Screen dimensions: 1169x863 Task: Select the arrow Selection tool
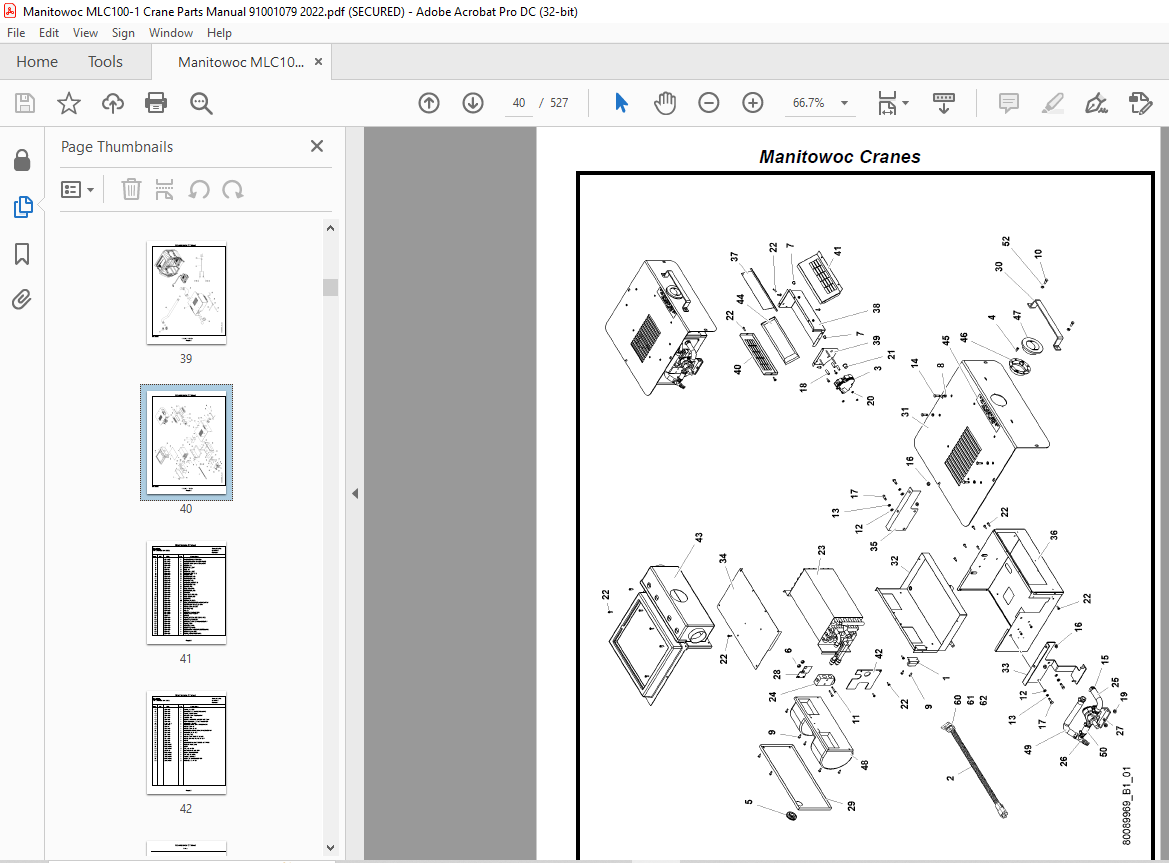[621, 103]
